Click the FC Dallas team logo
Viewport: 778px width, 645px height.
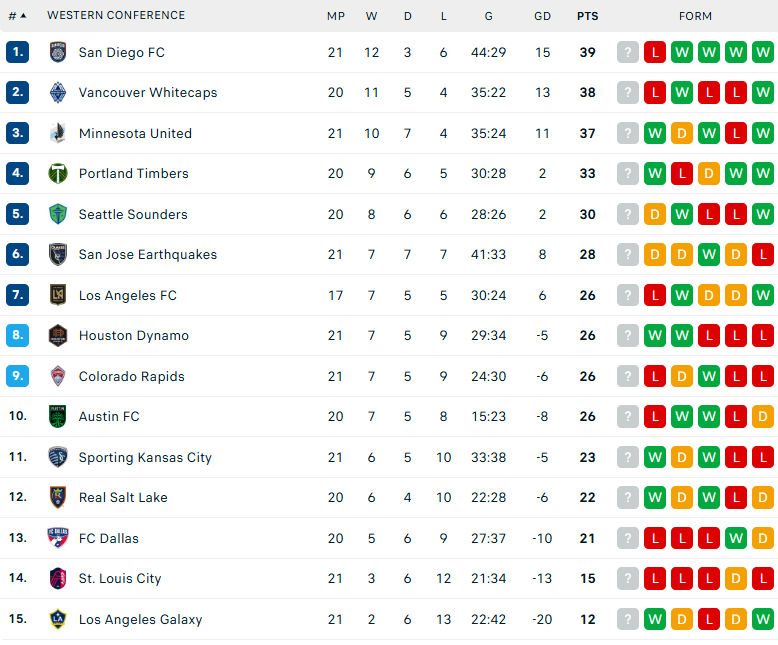coord(58,538)
